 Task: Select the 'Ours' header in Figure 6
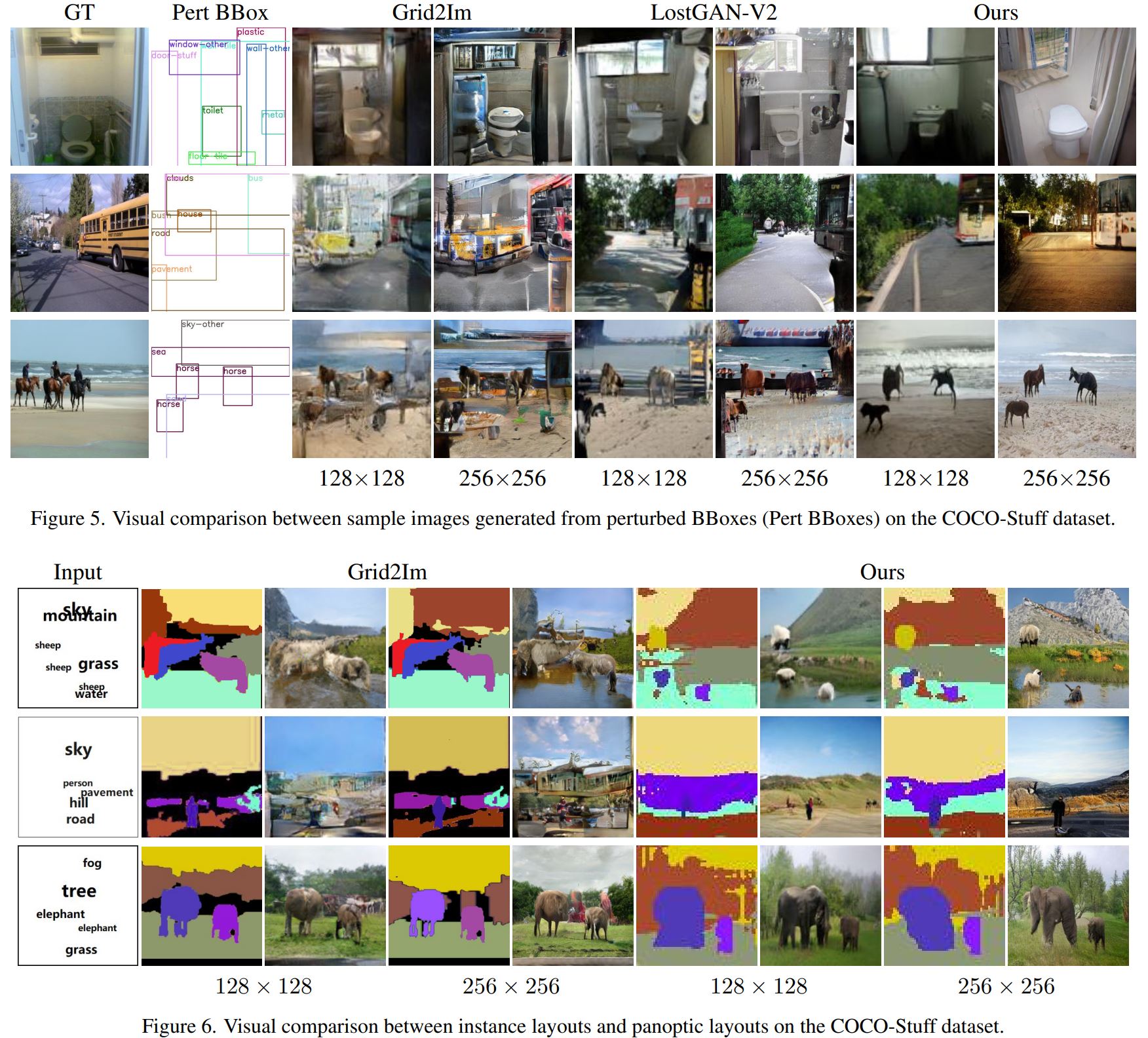[882, 572]
